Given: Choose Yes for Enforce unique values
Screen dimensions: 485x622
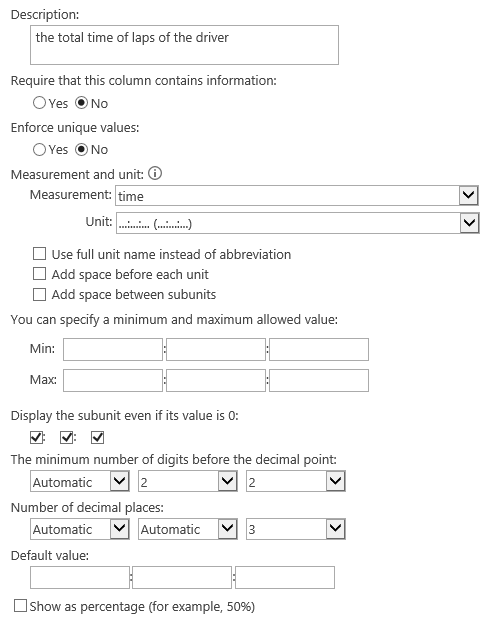Looking at the screenshot, I should click(39, 150).
